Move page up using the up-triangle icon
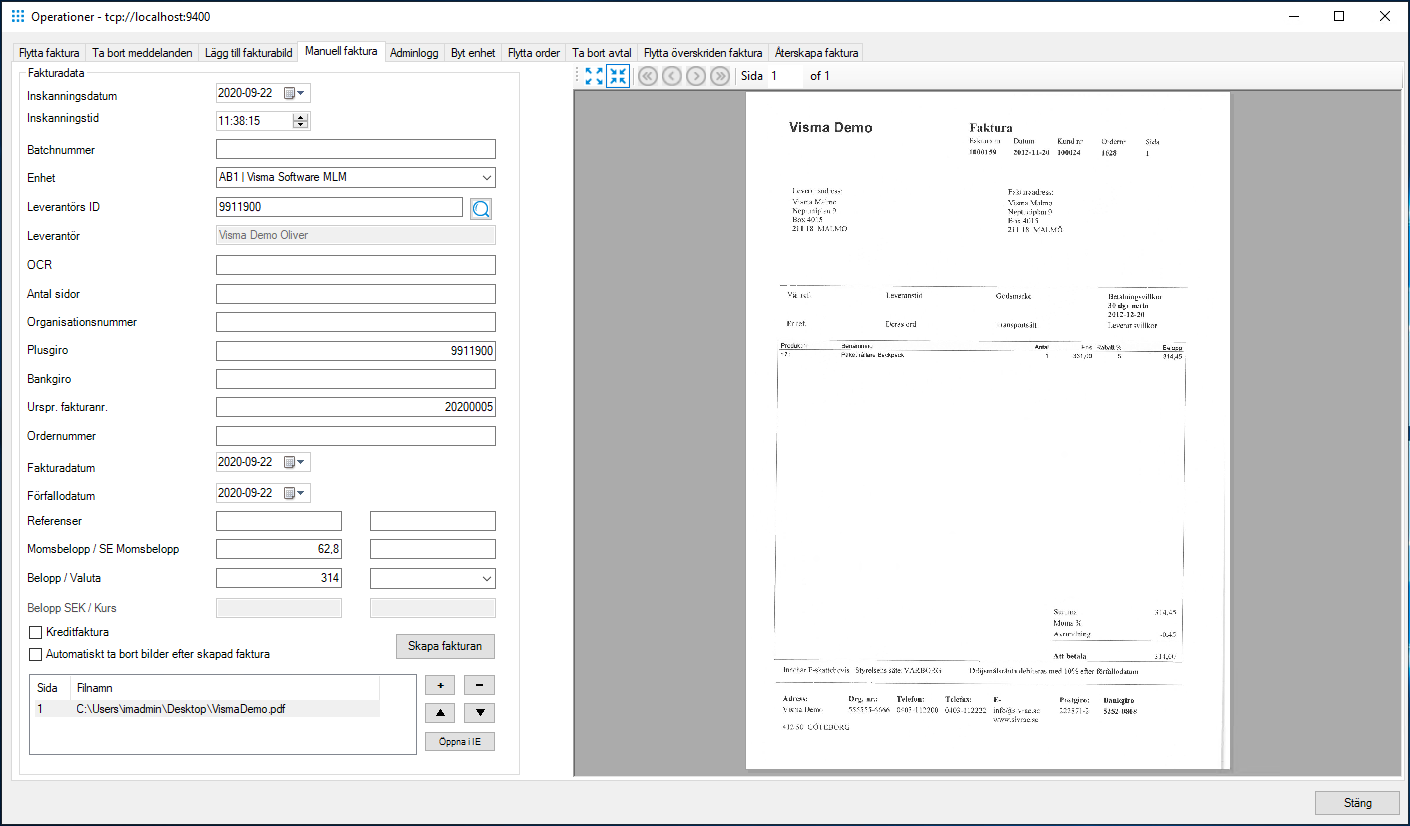 point(439,711)
